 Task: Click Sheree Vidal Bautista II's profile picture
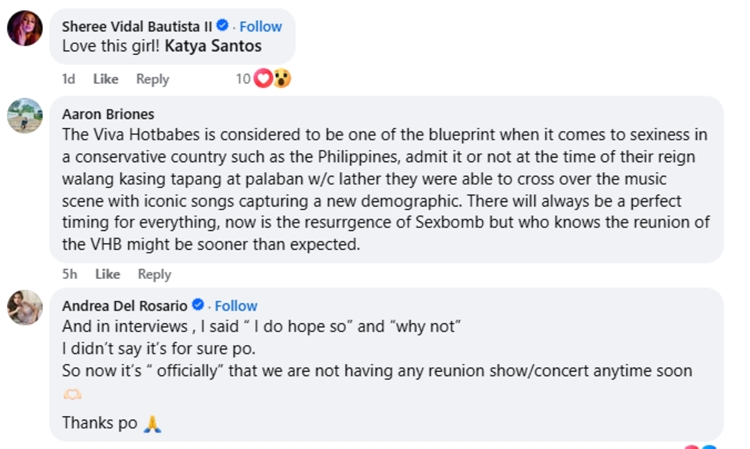(x=24, y=29)
